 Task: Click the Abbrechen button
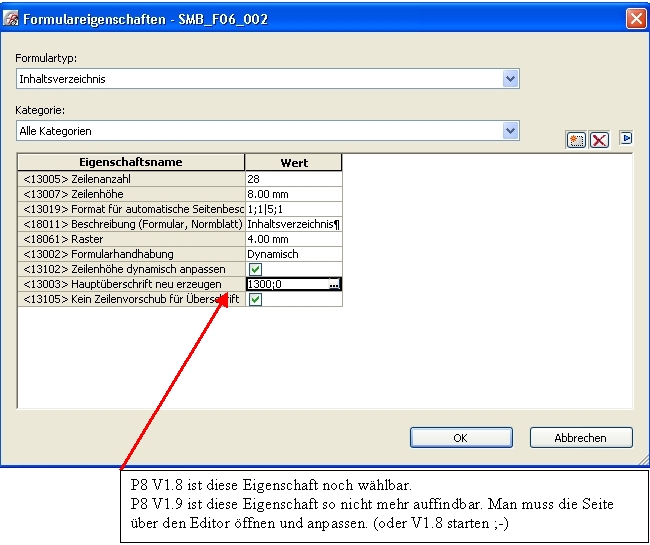coord(581,438)
